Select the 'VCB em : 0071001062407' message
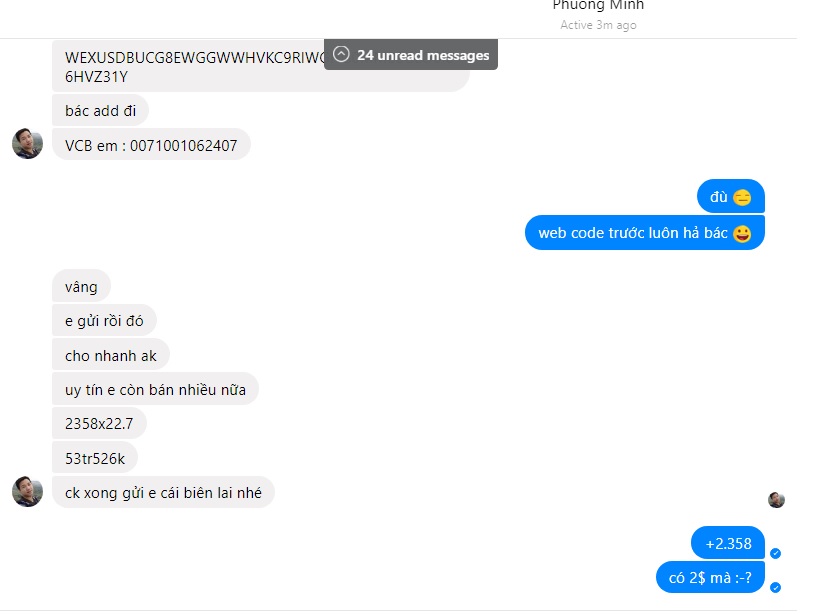Image resolution: width=826 pixels, height=614 pixels. click(x=151, y=145)
